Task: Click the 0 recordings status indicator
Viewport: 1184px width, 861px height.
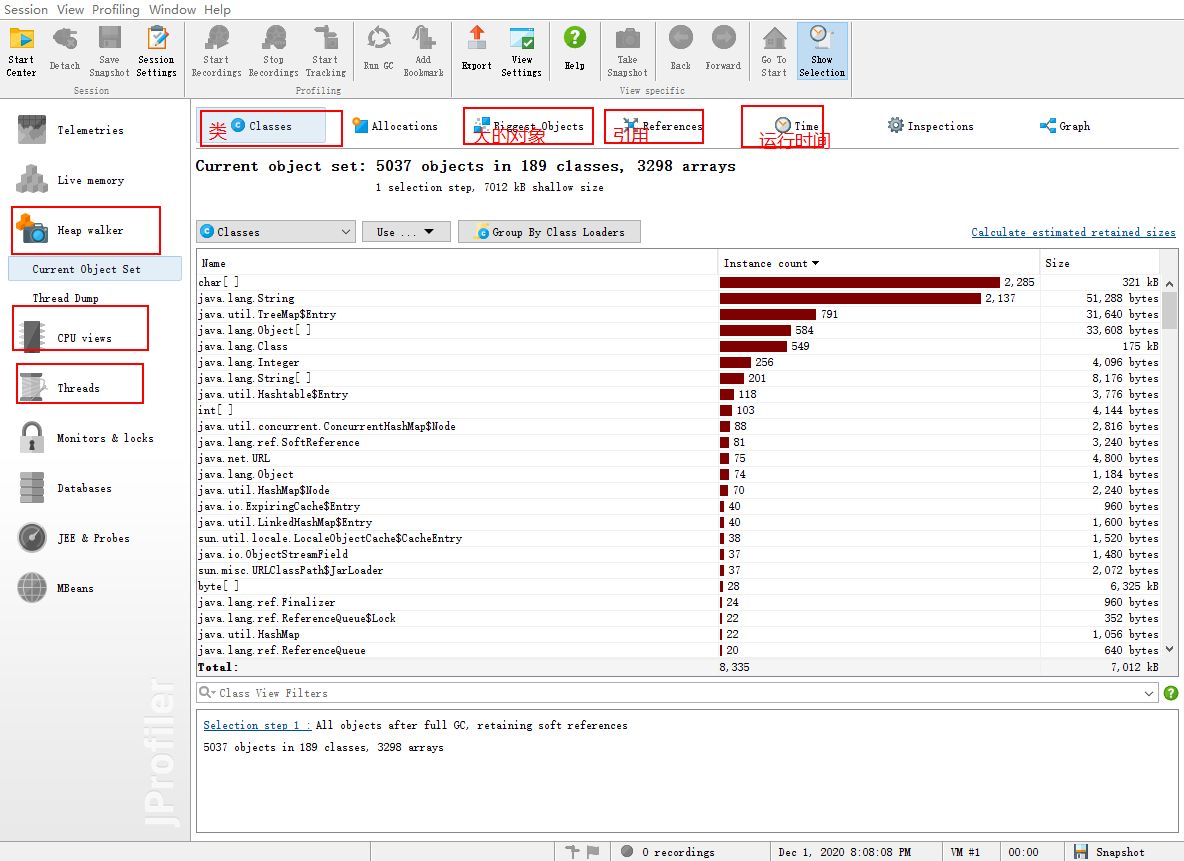Action: click(668, 852)
